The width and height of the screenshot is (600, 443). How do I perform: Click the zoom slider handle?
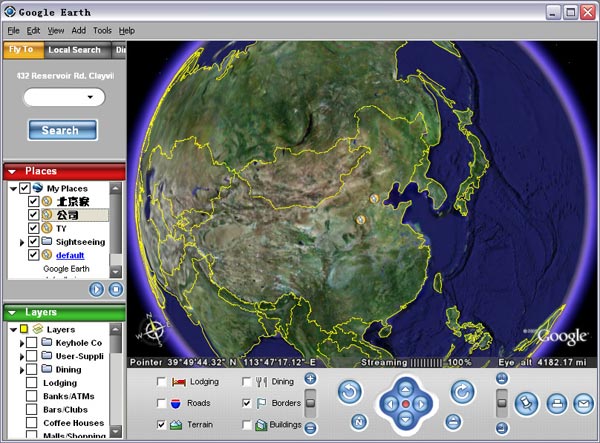point(310,403)
